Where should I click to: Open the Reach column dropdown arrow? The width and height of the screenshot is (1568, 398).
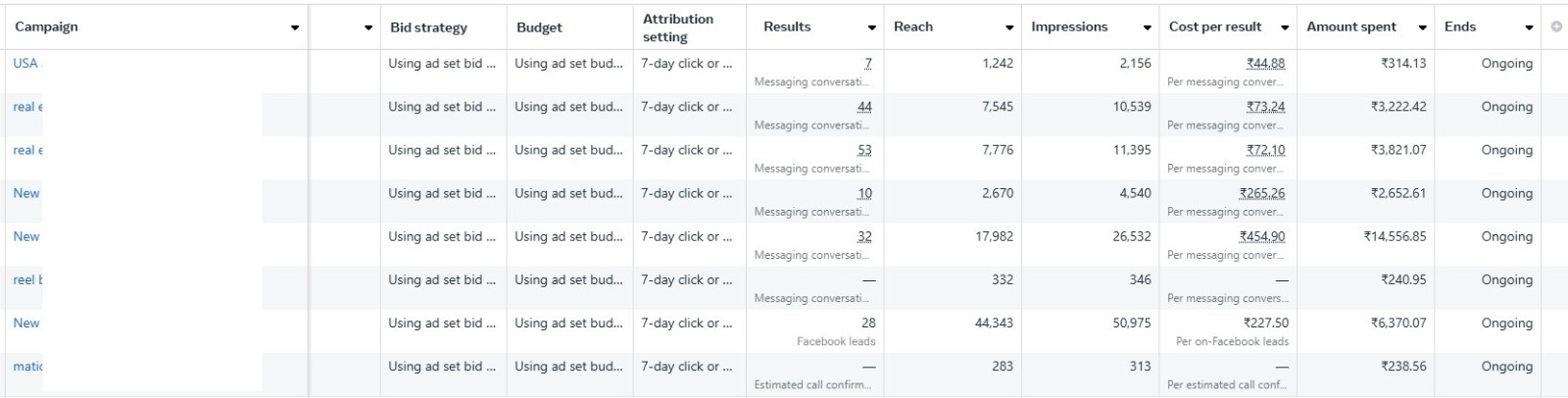pyautogui.click(x=1009, y=27)
